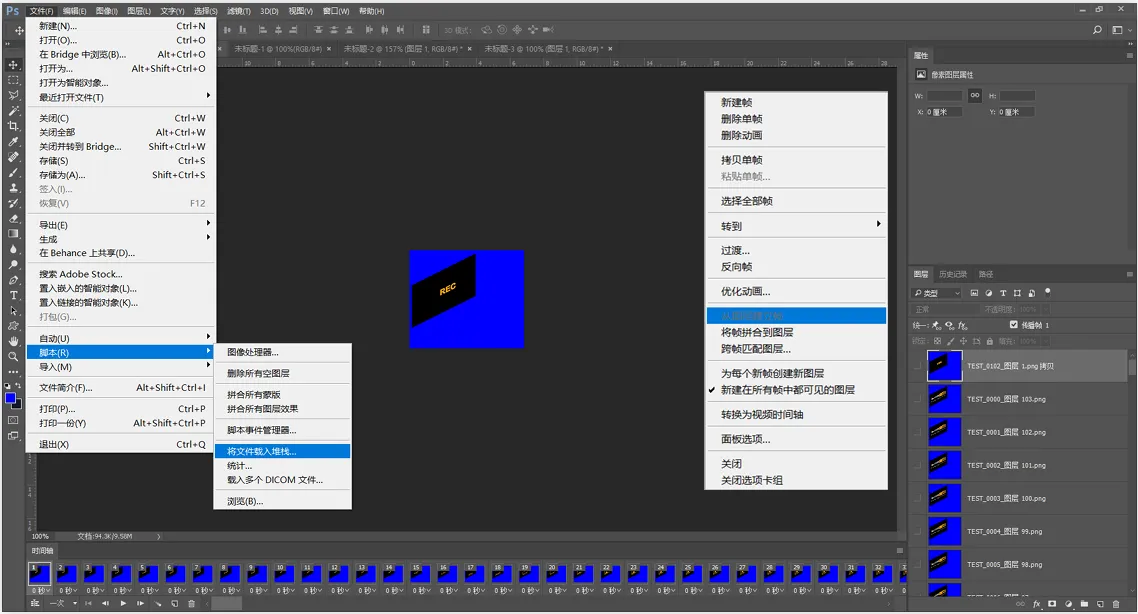Image resolution: width=1138 pixels, height=614 pixels.
Task: Click the unify layer position icon
Action: (937, 325)
